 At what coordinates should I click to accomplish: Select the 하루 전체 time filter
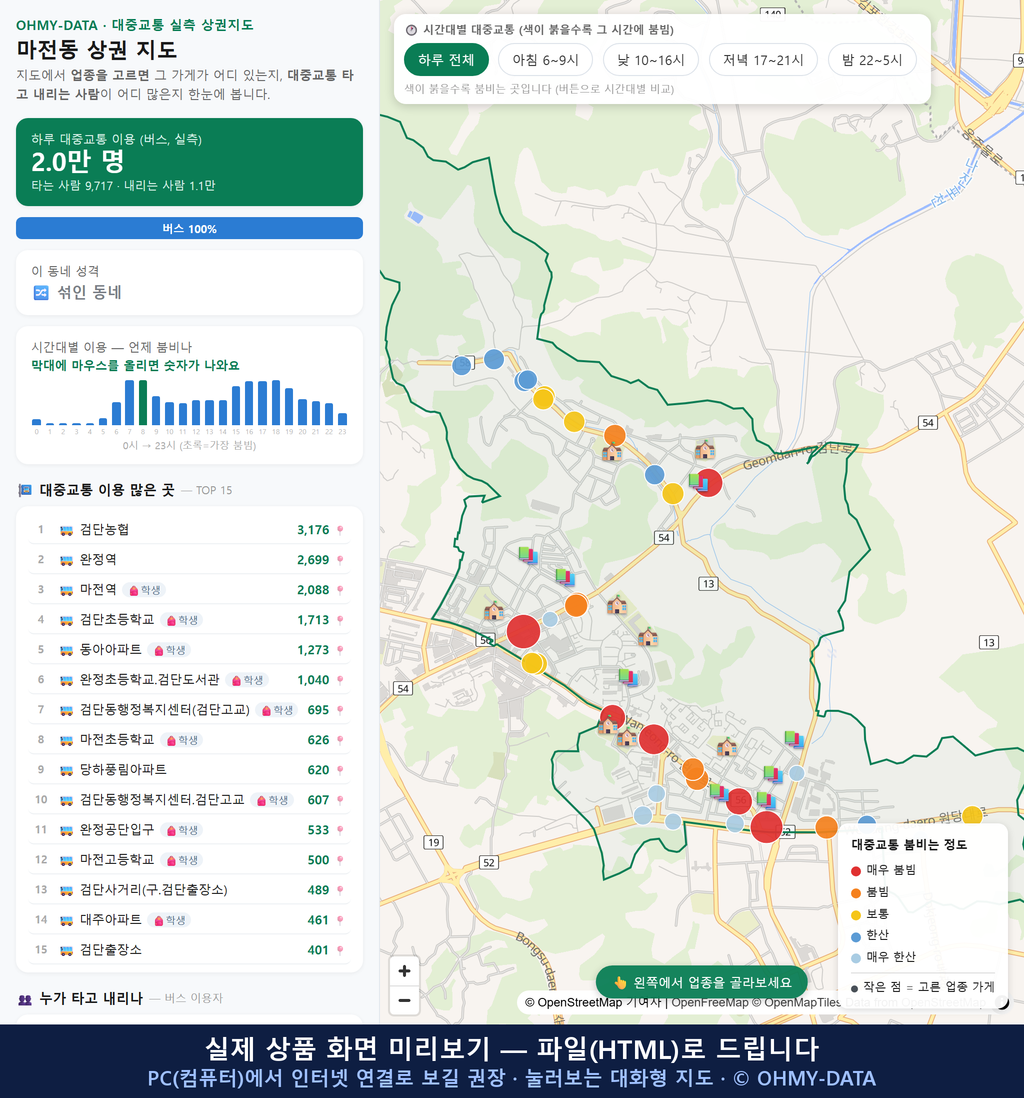click(446, 60)
